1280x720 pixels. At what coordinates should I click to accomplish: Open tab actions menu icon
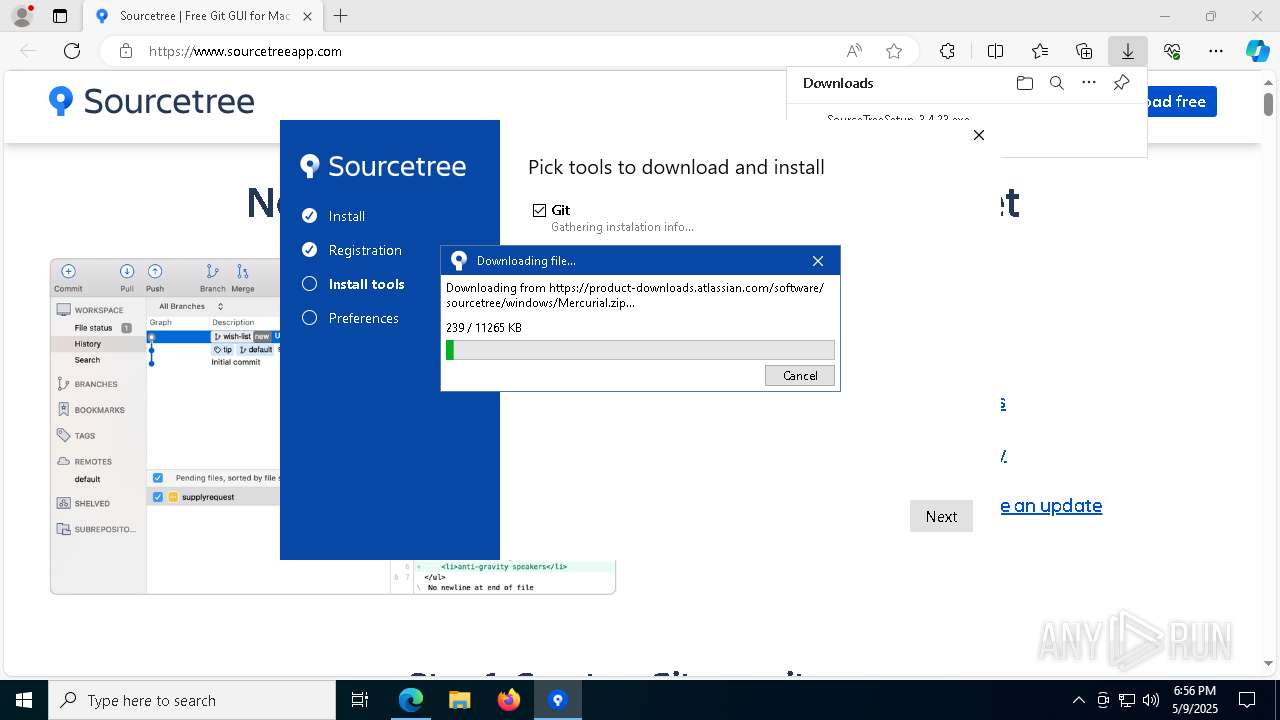click(60, 16)
